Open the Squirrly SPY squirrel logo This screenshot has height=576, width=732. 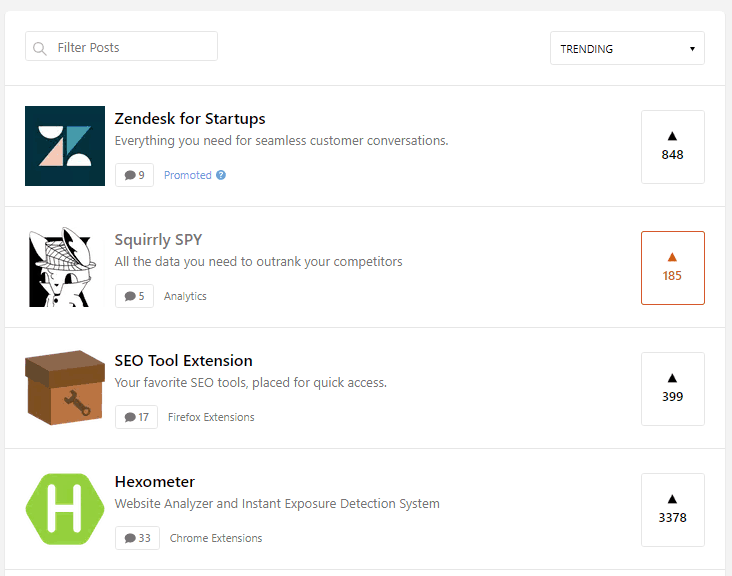coord(65,267)
